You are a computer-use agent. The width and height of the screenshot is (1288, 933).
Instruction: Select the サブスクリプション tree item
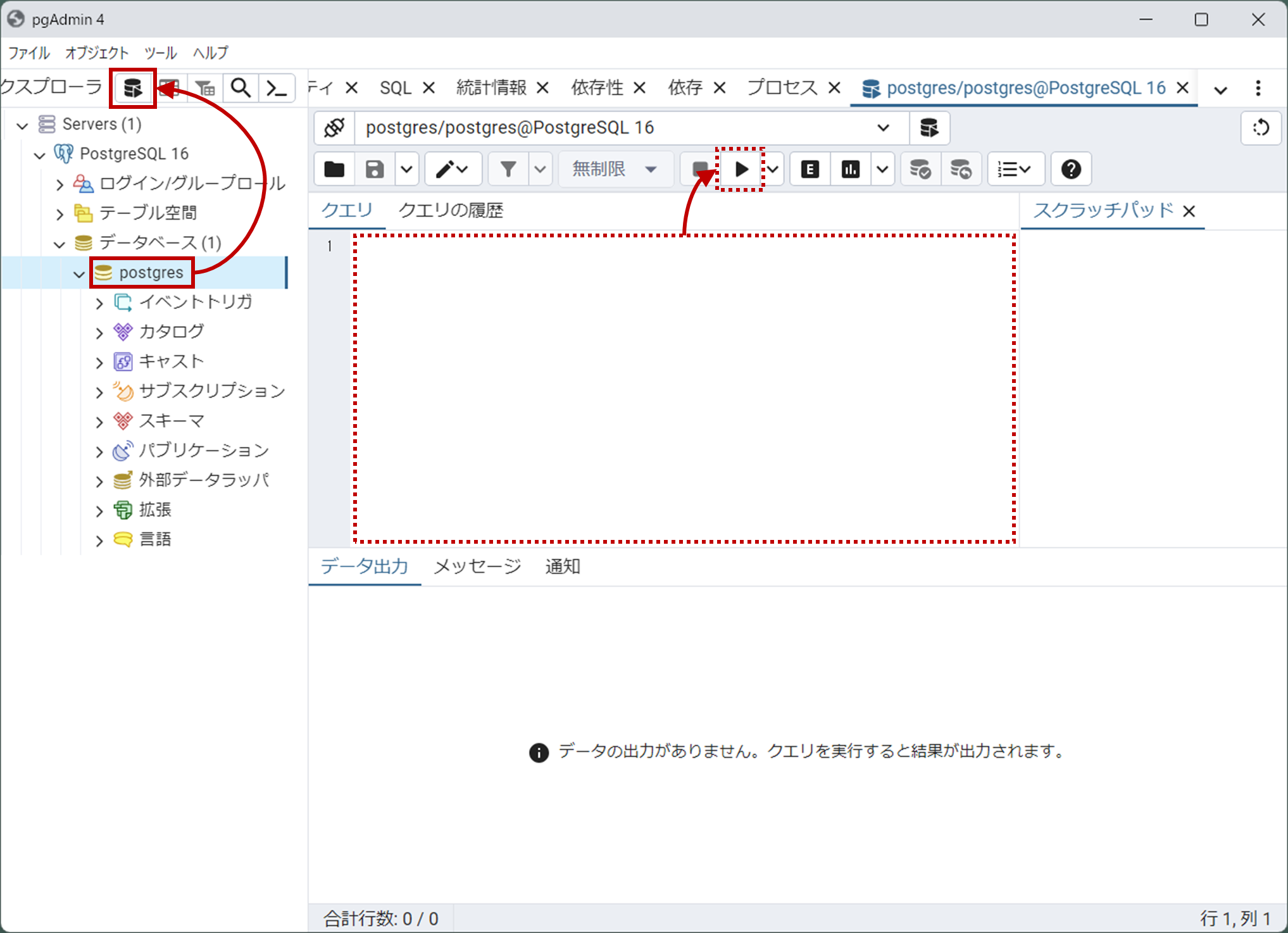213,391
